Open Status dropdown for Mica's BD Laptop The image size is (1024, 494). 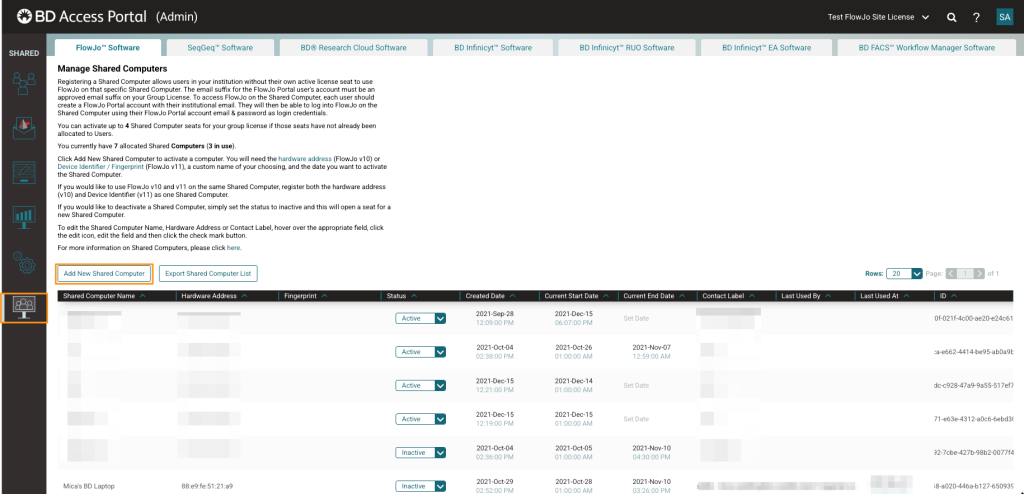click(440, 486)
